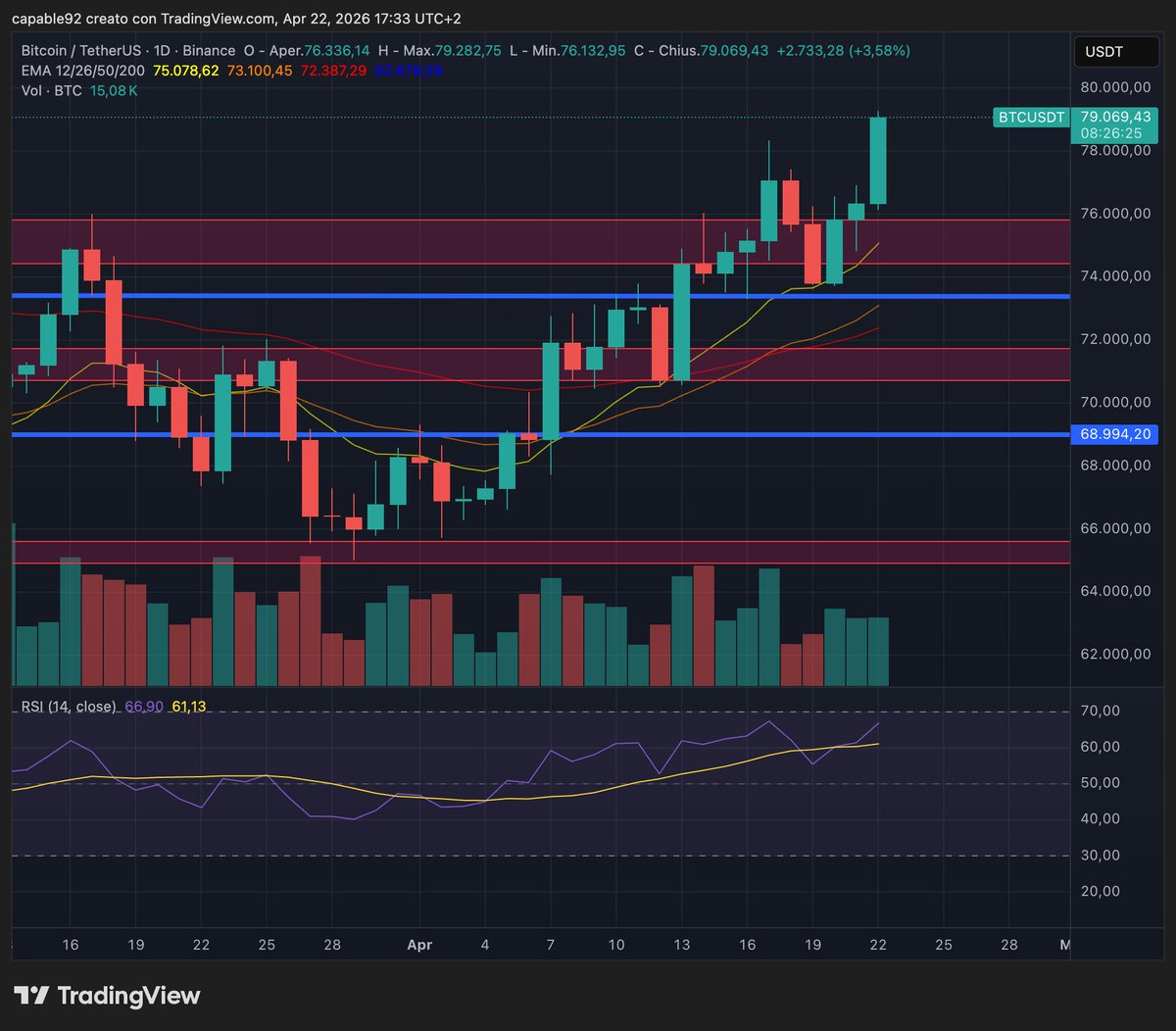This screenshot has width=1176, height=1031.
Task: Click the yellow EMA value 75.078,62
Action: pyautogui.click(x=185, y=71)
